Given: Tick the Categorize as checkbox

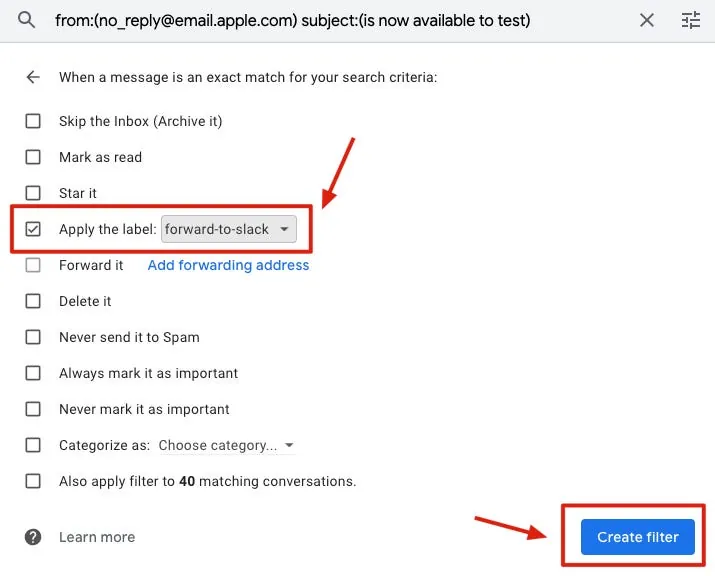Looking at the screenshot, I should click(x=33, y=445).
